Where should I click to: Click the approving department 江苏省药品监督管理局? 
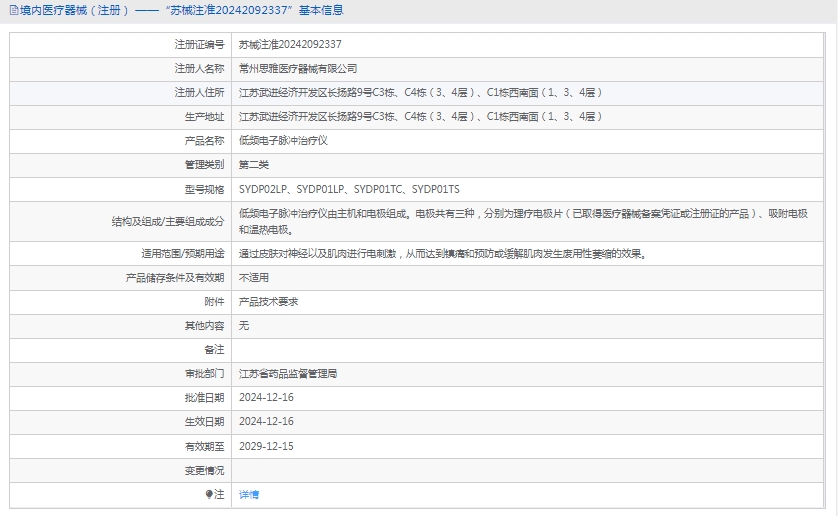288,374
